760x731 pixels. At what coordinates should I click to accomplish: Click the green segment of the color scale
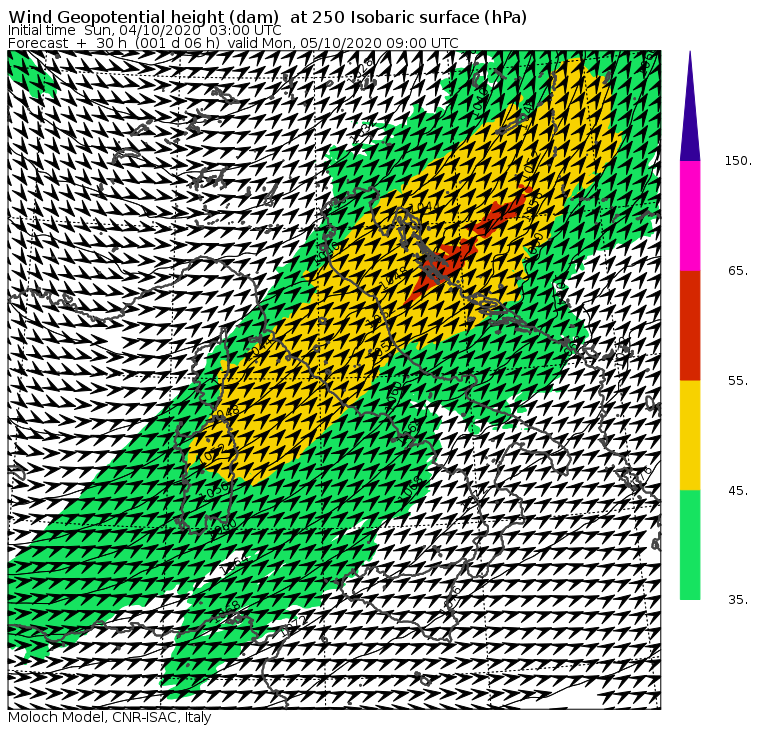[x=690, y=545]
